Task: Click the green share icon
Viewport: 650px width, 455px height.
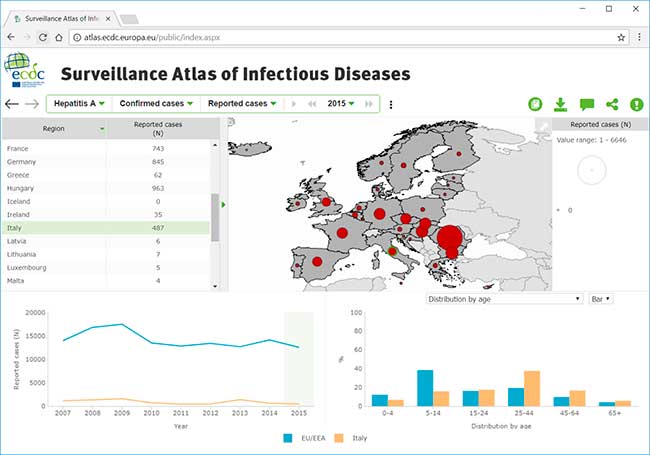Action: (612, 104)
